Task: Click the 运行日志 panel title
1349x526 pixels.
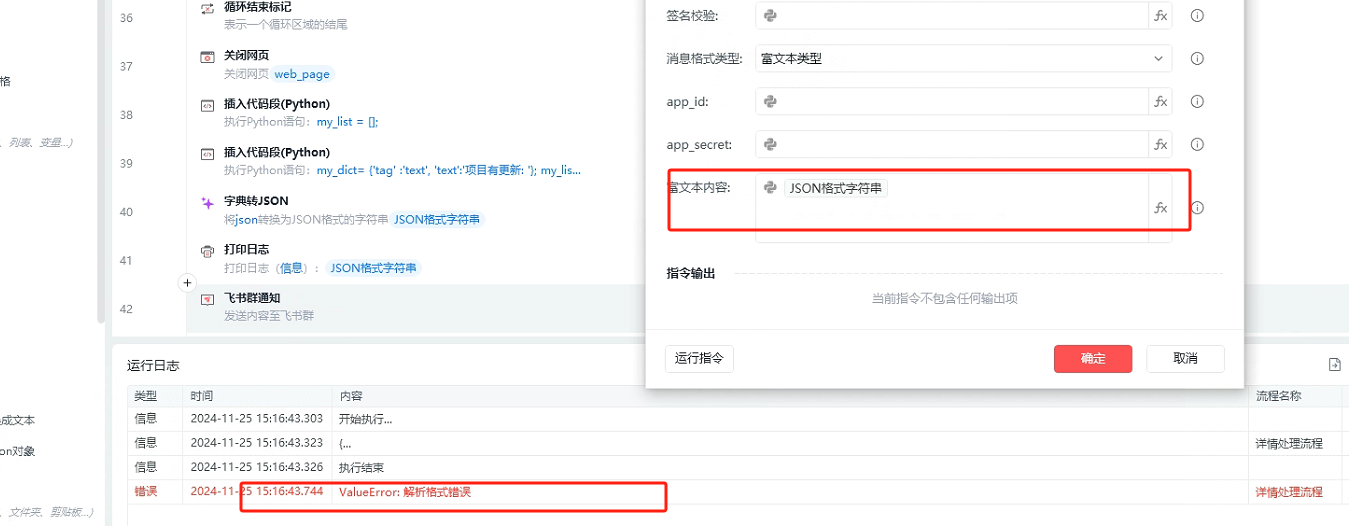Action: click(153, 366)
